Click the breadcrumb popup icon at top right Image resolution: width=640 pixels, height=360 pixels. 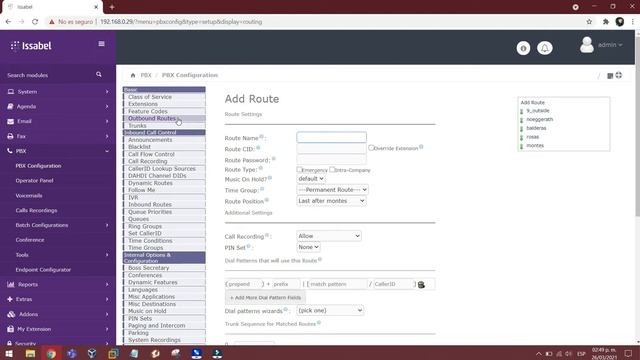tap(610, 76)
